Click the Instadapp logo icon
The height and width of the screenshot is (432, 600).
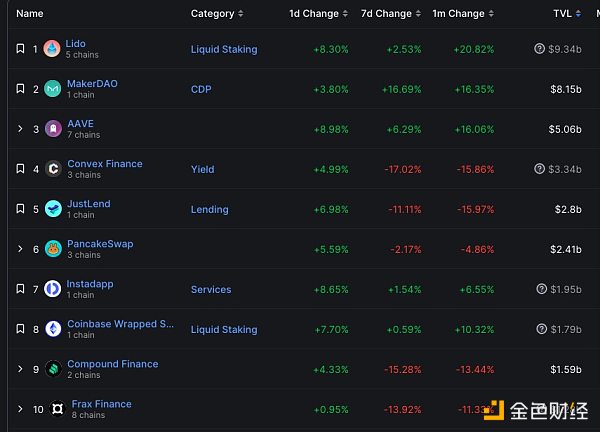coord(52,289)
